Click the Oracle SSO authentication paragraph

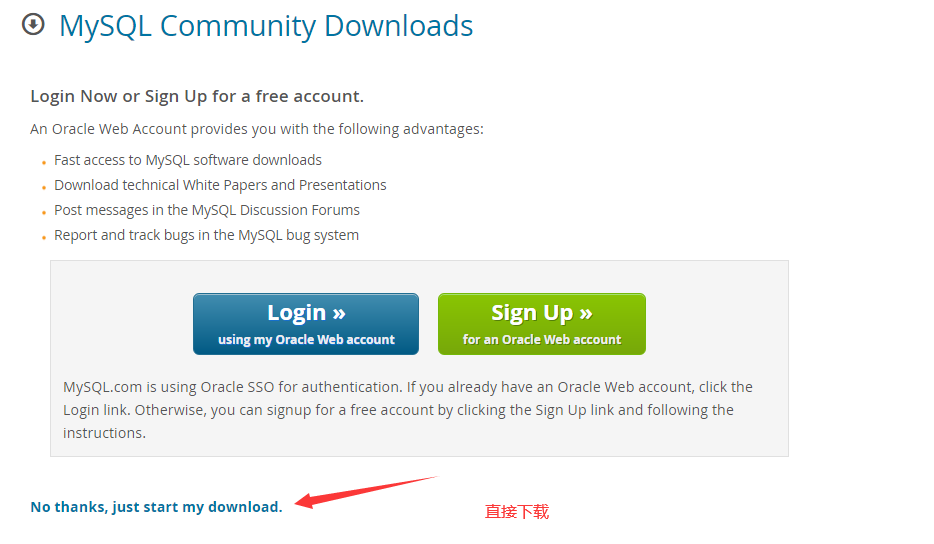(408, 410)
